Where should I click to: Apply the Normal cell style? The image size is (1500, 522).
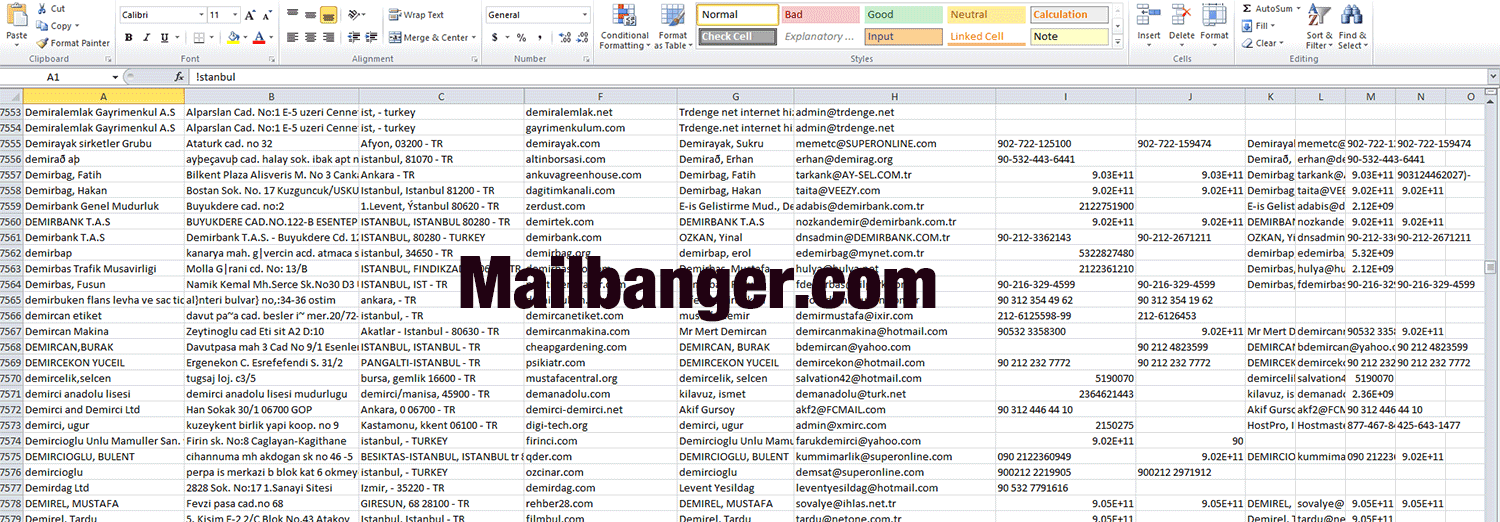[737, 15]
